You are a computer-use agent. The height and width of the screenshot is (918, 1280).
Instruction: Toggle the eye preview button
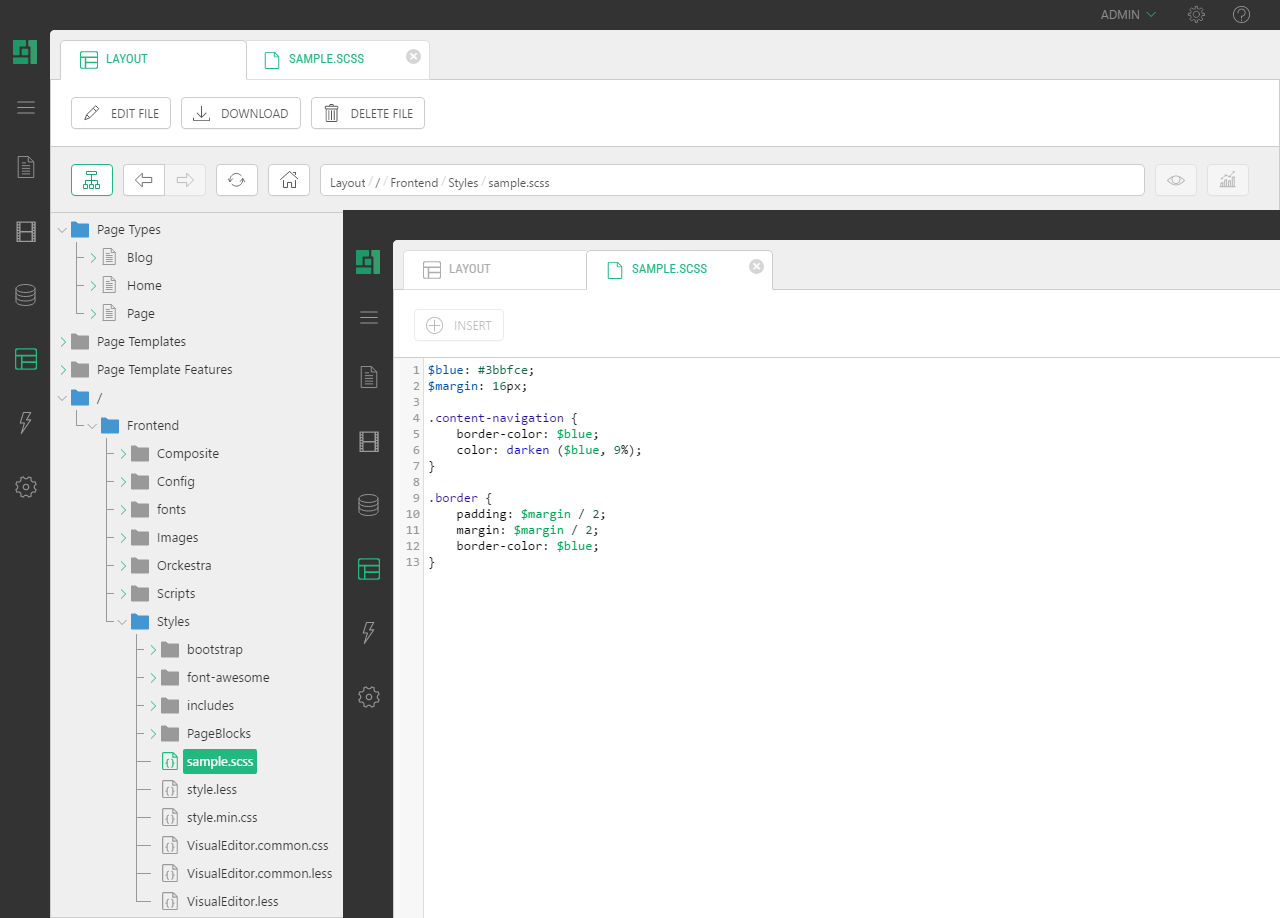(x=1176, y=180)
